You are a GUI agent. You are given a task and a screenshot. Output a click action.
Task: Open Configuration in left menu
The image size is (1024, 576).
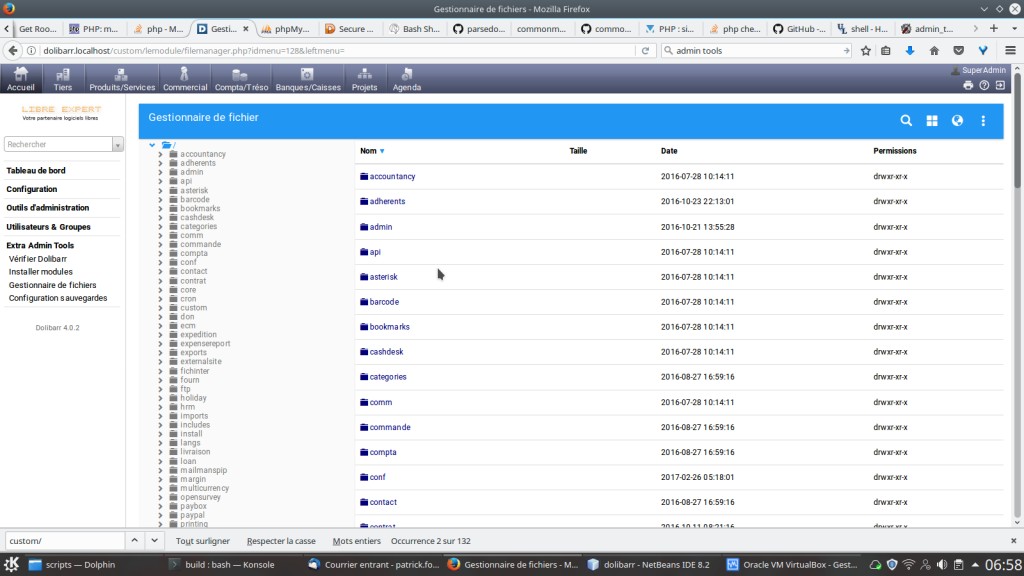click(x=32, y=189)
